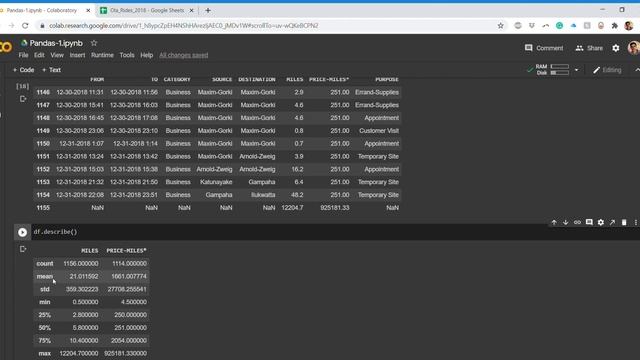Image resolution: width=640 pixels, height=360 pixels.
Task: Star the Pandas-1.ipynb notebook
Action: [94, 43]
